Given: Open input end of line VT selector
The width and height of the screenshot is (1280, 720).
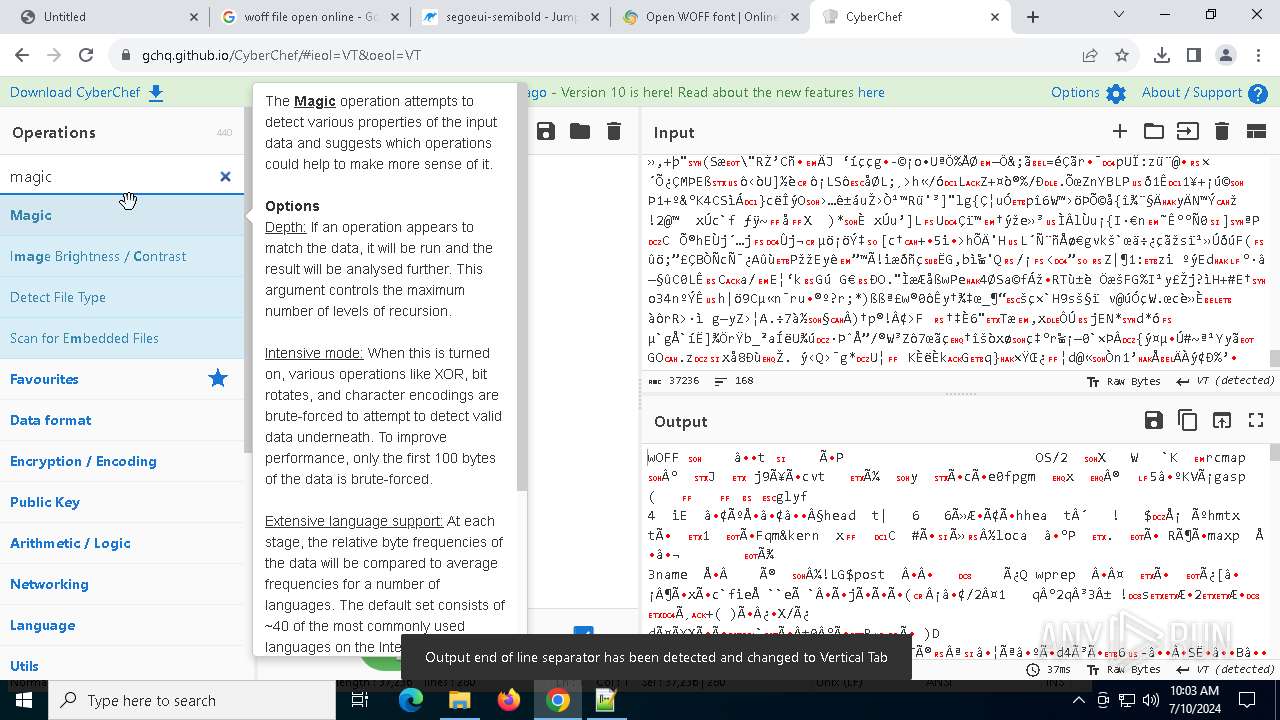Looking at the screenshot, I should [x=1226, y=381].
